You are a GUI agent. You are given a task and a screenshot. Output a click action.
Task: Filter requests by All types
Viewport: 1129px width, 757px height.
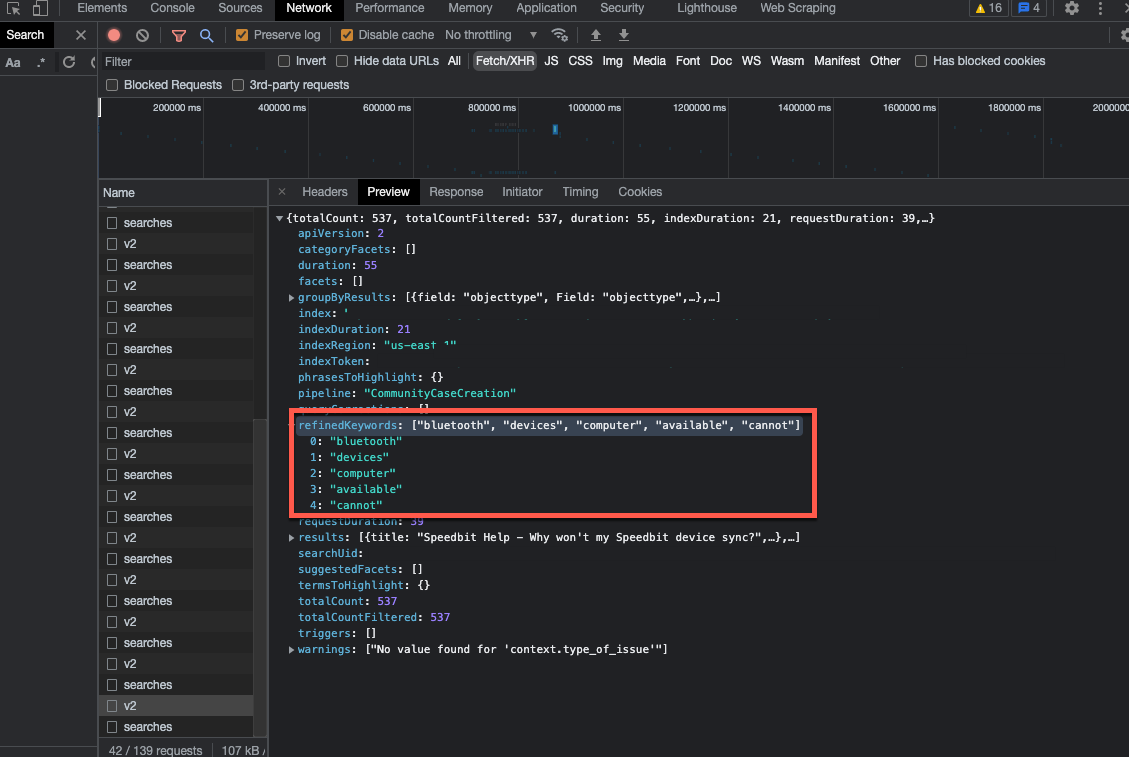pos(454,61)
